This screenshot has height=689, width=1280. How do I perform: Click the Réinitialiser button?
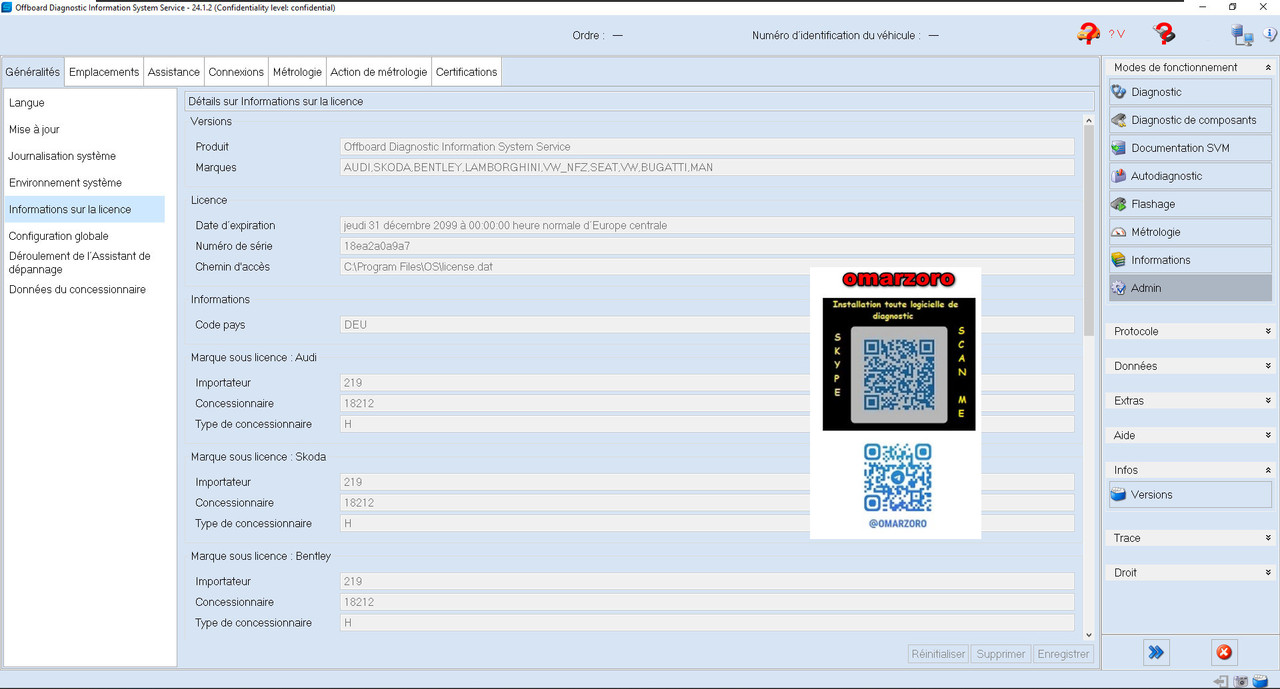(x=938, y=654)
